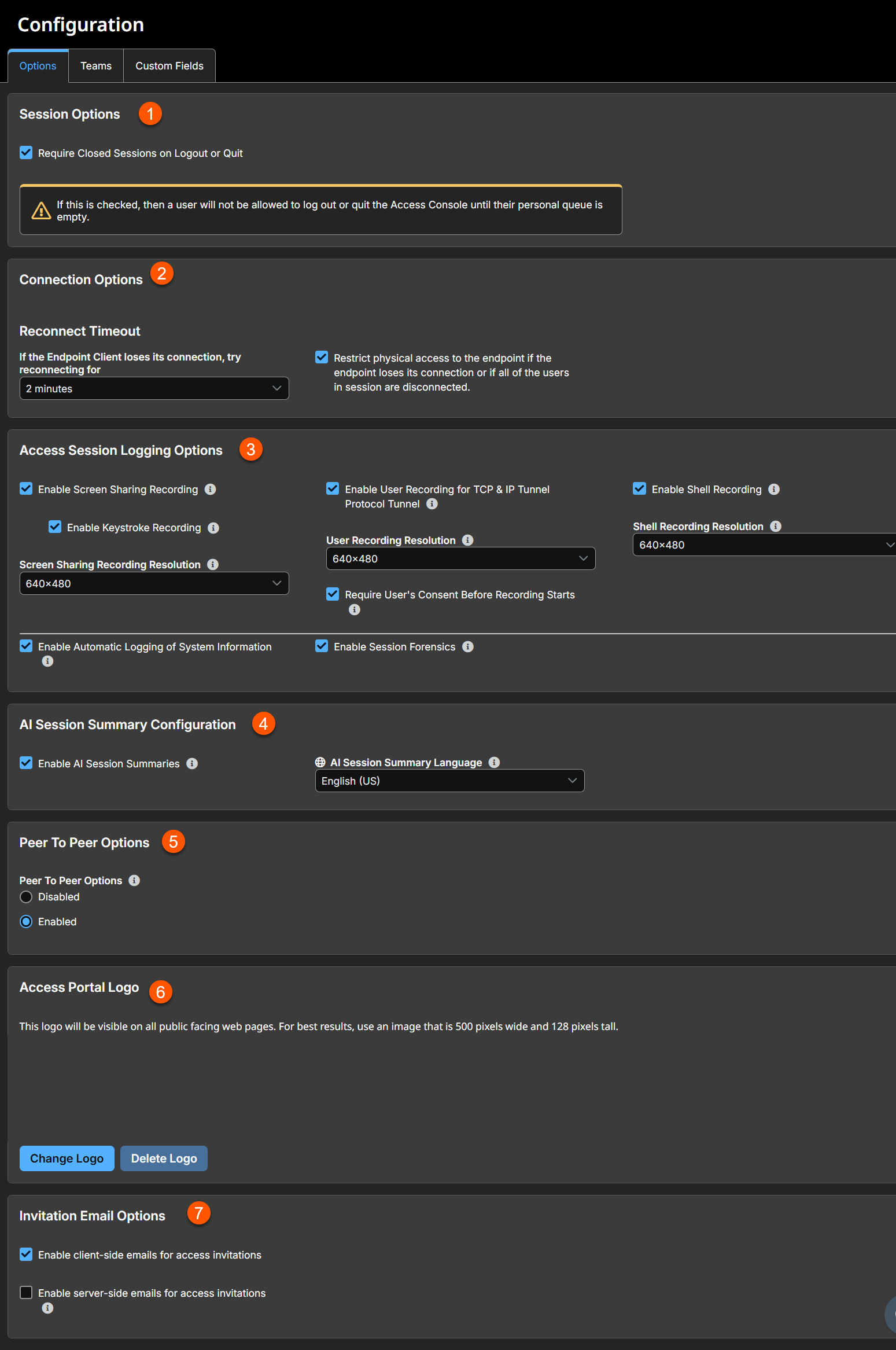The width and height of the screenshot is (896, 1350).
Task: Open AI Session Summary Language English (US) dropdown
Action: (x=449, y=781)
